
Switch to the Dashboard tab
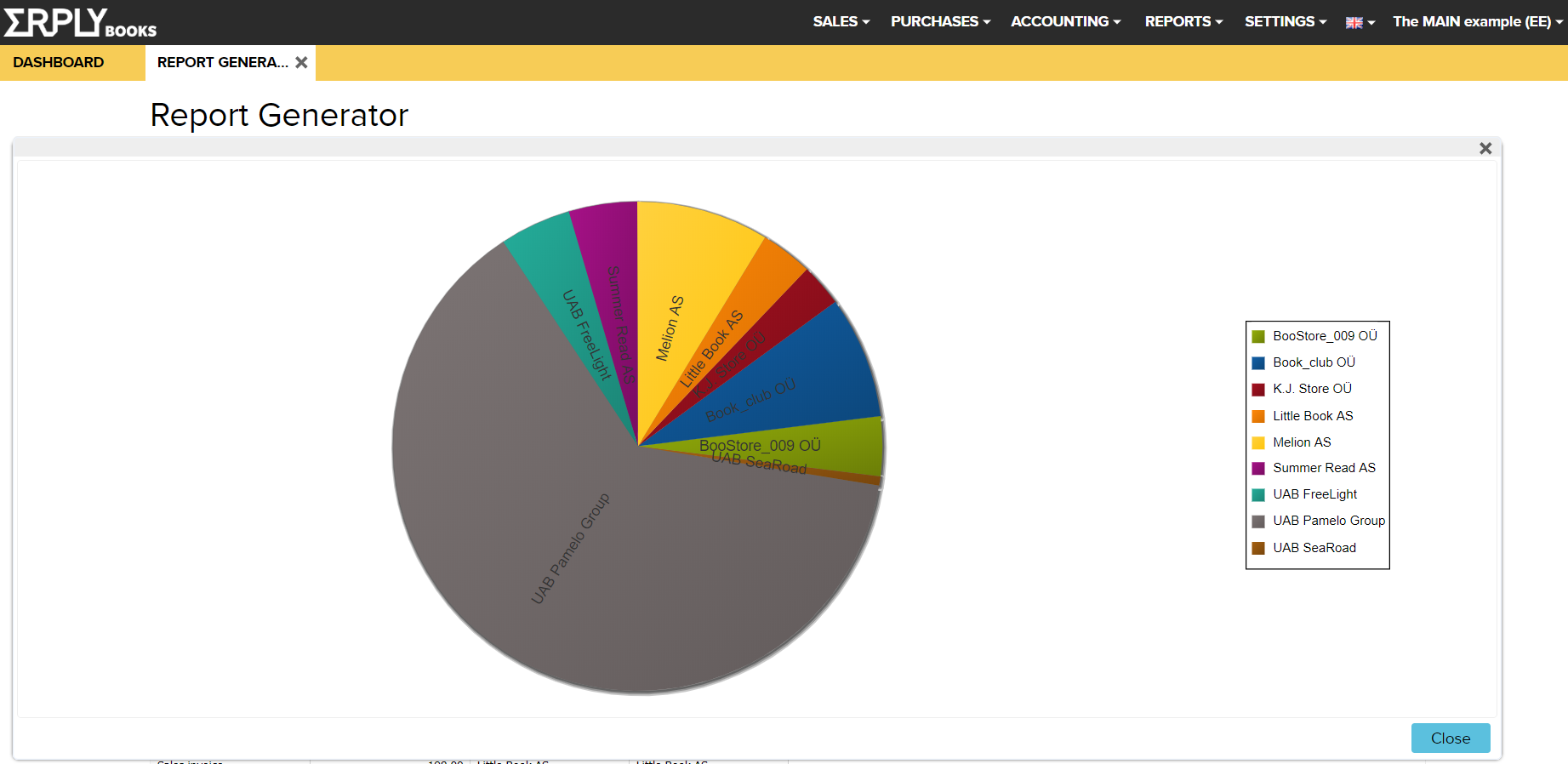point(59,62)
